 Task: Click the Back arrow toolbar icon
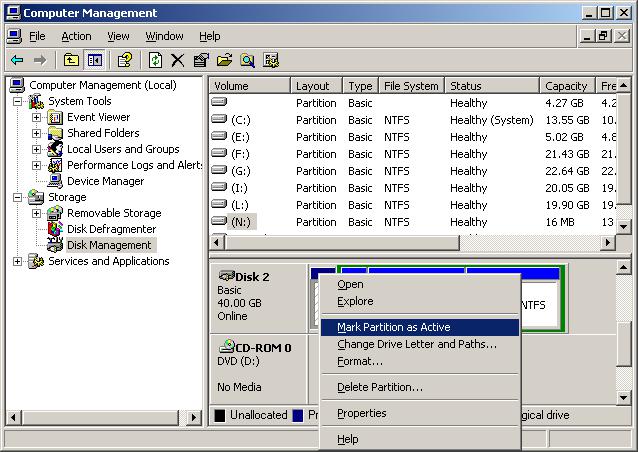tap(17, 61)
